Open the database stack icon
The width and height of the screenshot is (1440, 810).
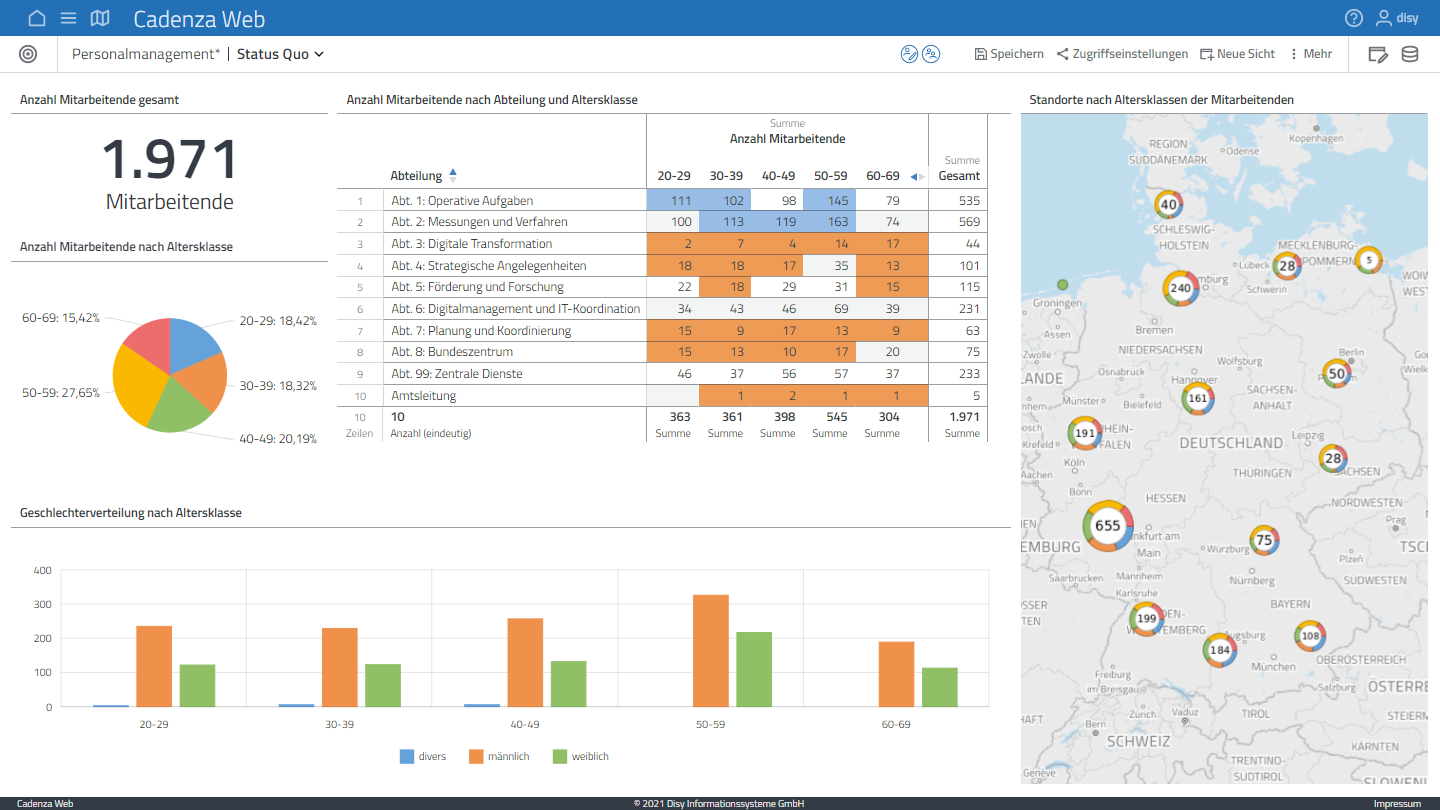(x=1410, y=54)
